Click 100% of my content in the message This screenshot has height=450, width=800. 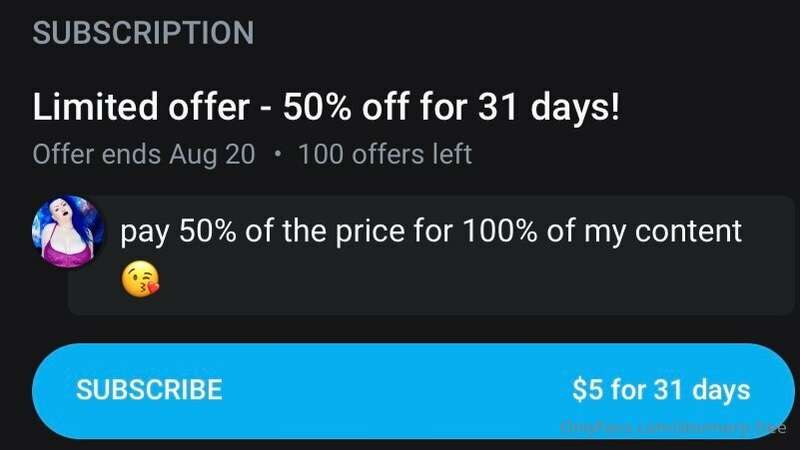click(x=602, y=231)
